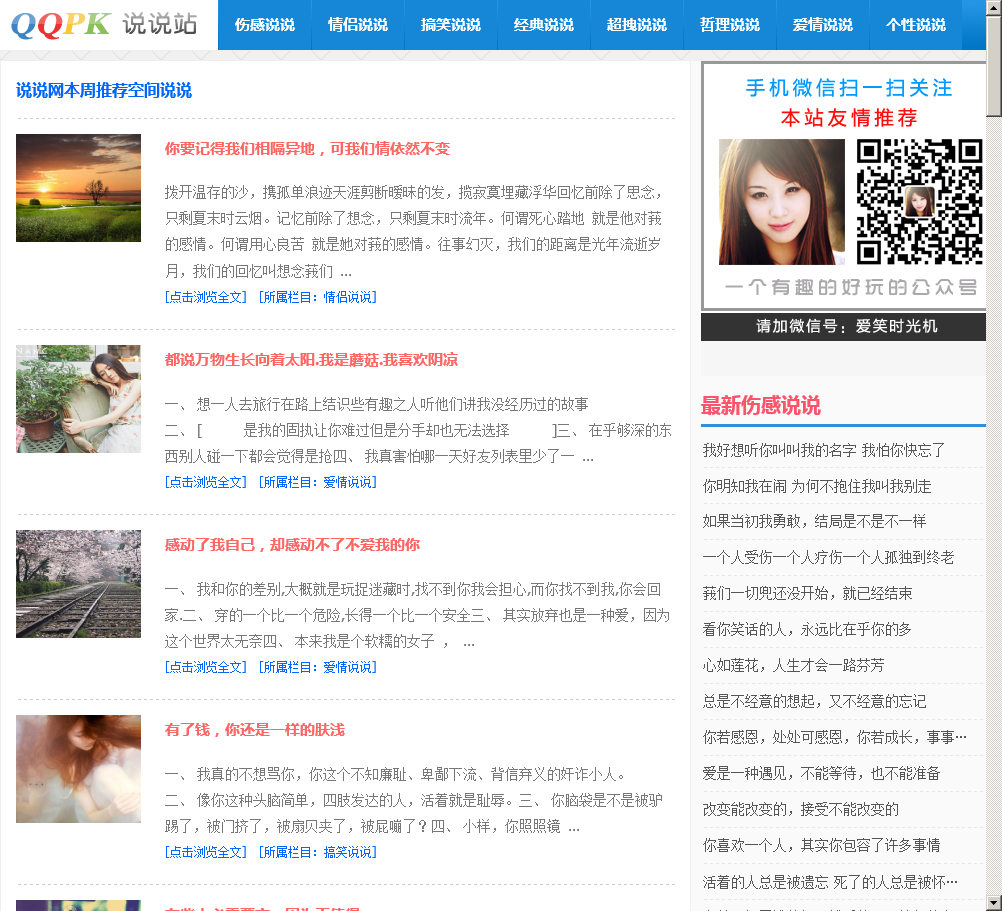Open category link 所属栏目：搞笑说说

click(x=318, y=852)
